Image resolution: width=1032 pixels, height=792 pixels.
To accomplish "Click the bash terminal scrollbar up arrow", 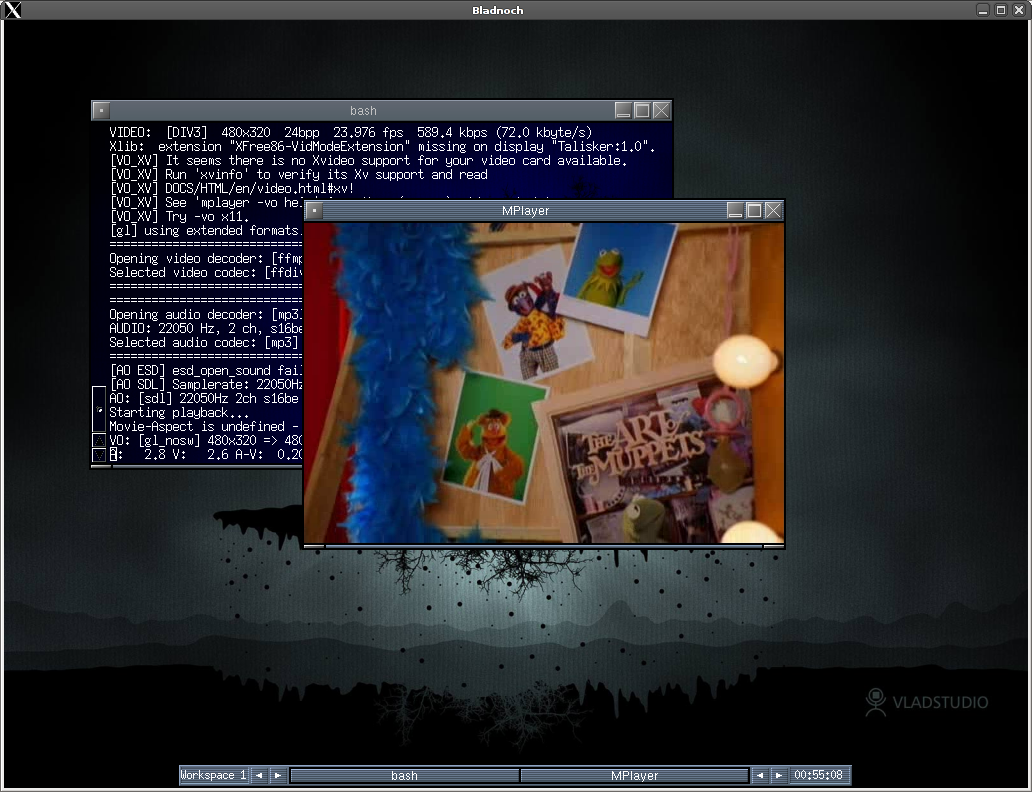I will tap(99, 440).
